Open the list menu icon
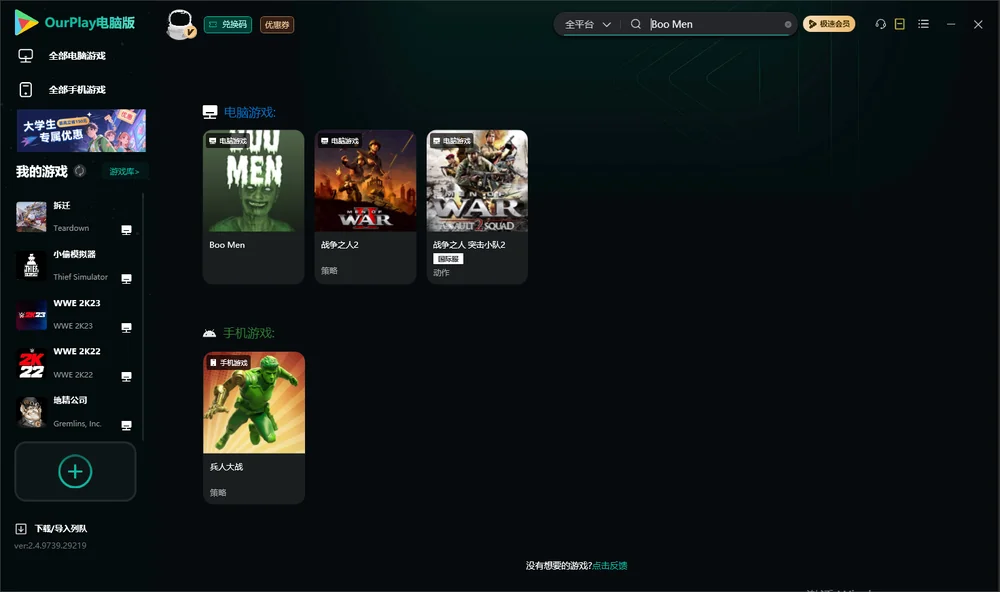 coord(923,24)
